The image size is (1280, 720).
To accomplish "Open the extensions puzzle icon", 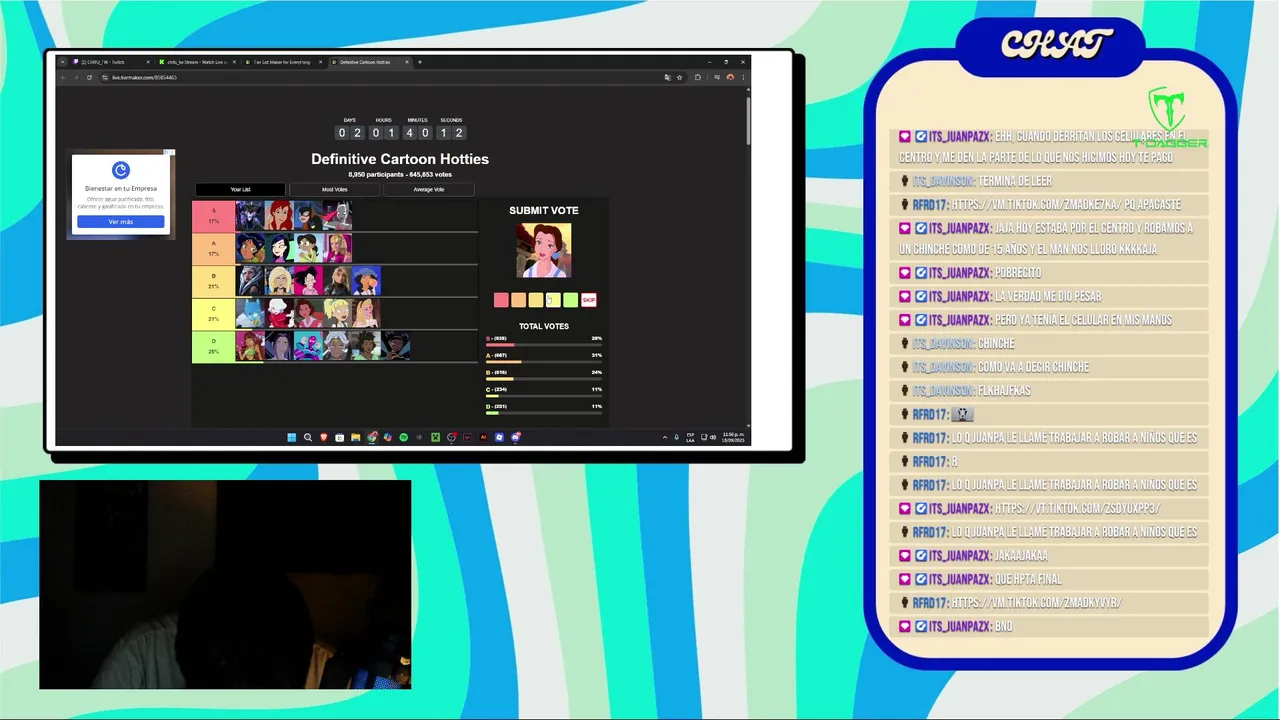I will (698, 77).
